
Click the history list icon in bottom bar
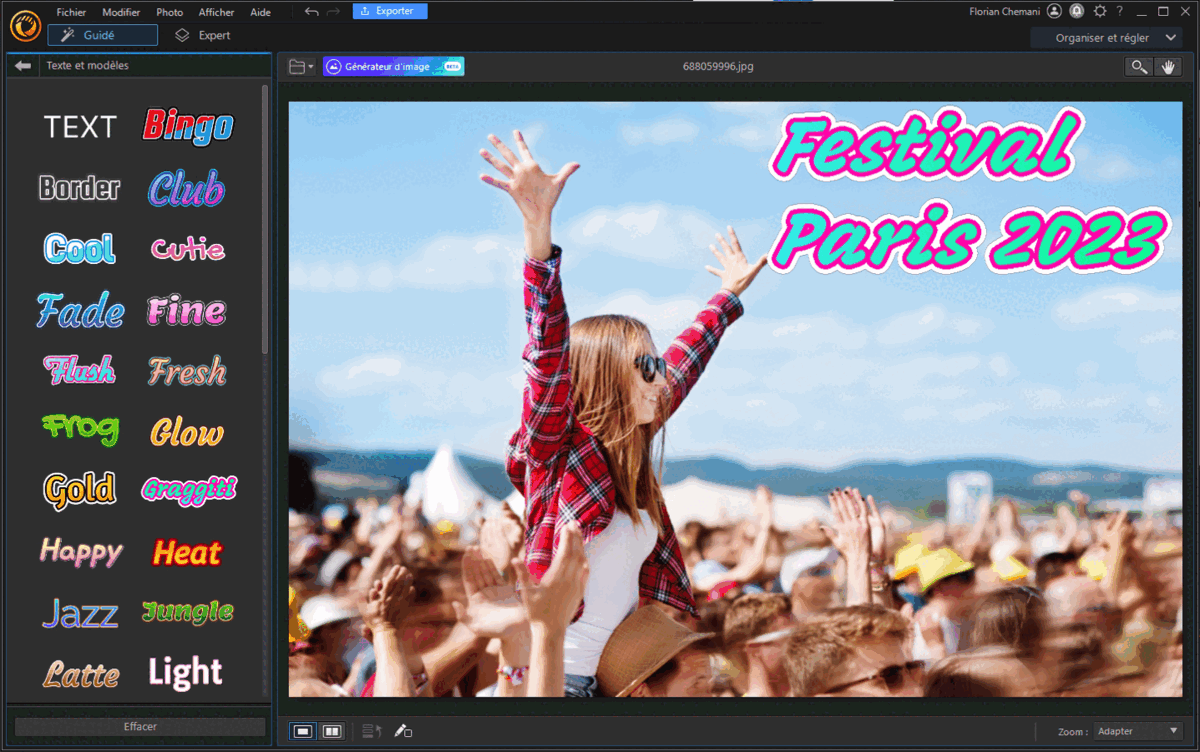(372, 732)
